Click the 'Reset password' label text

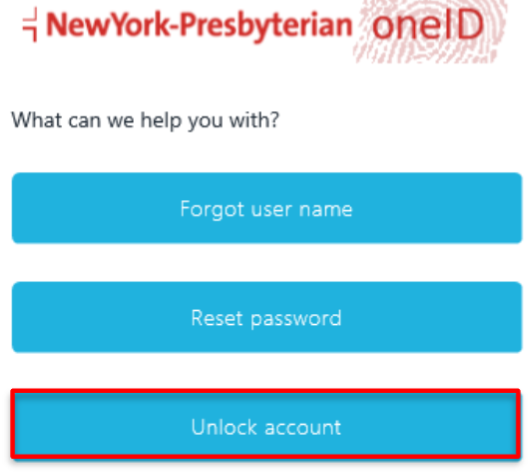pyautogui.click(x=266, y=319)
